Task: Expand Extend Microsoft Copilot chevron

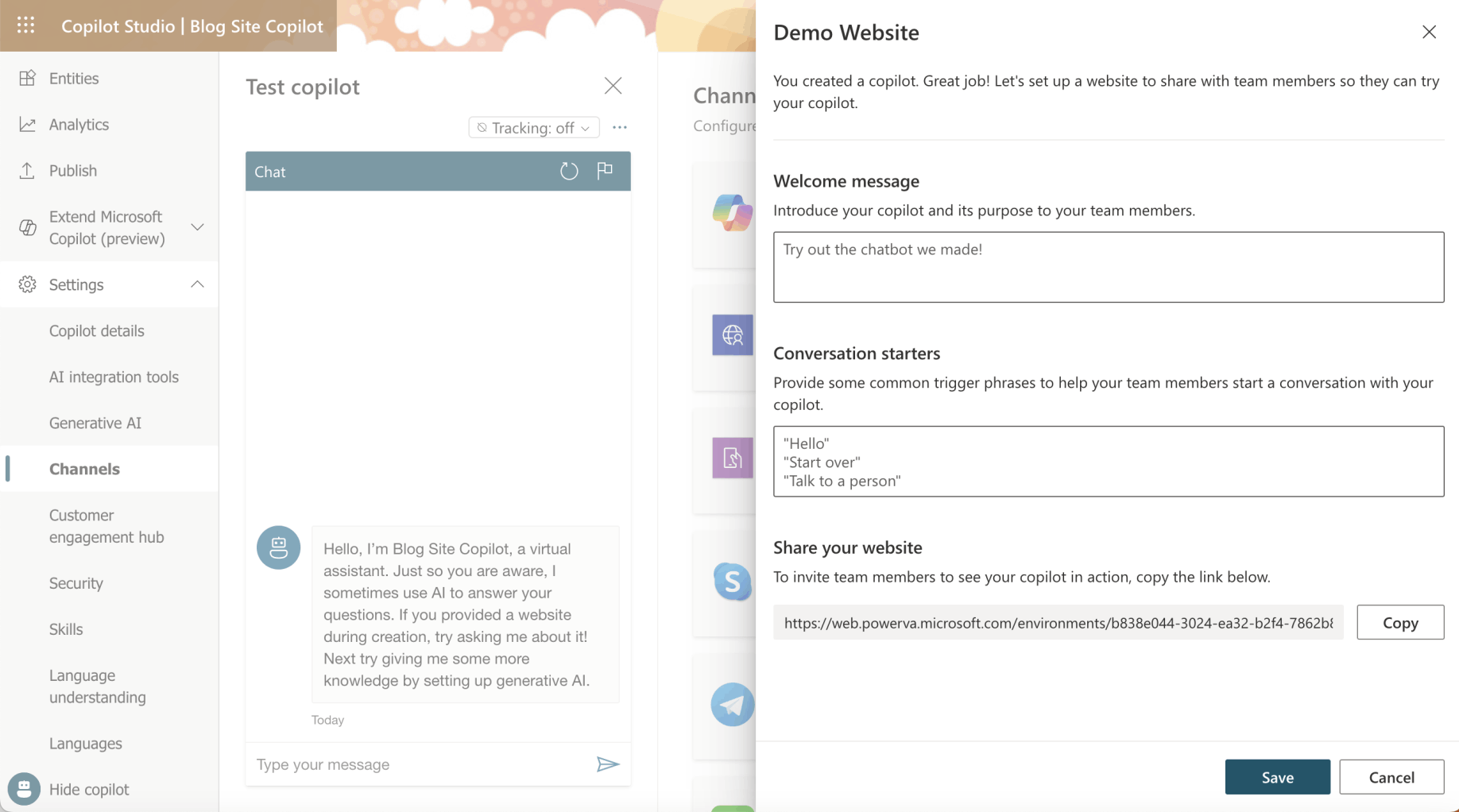Action: click(198, 227)
